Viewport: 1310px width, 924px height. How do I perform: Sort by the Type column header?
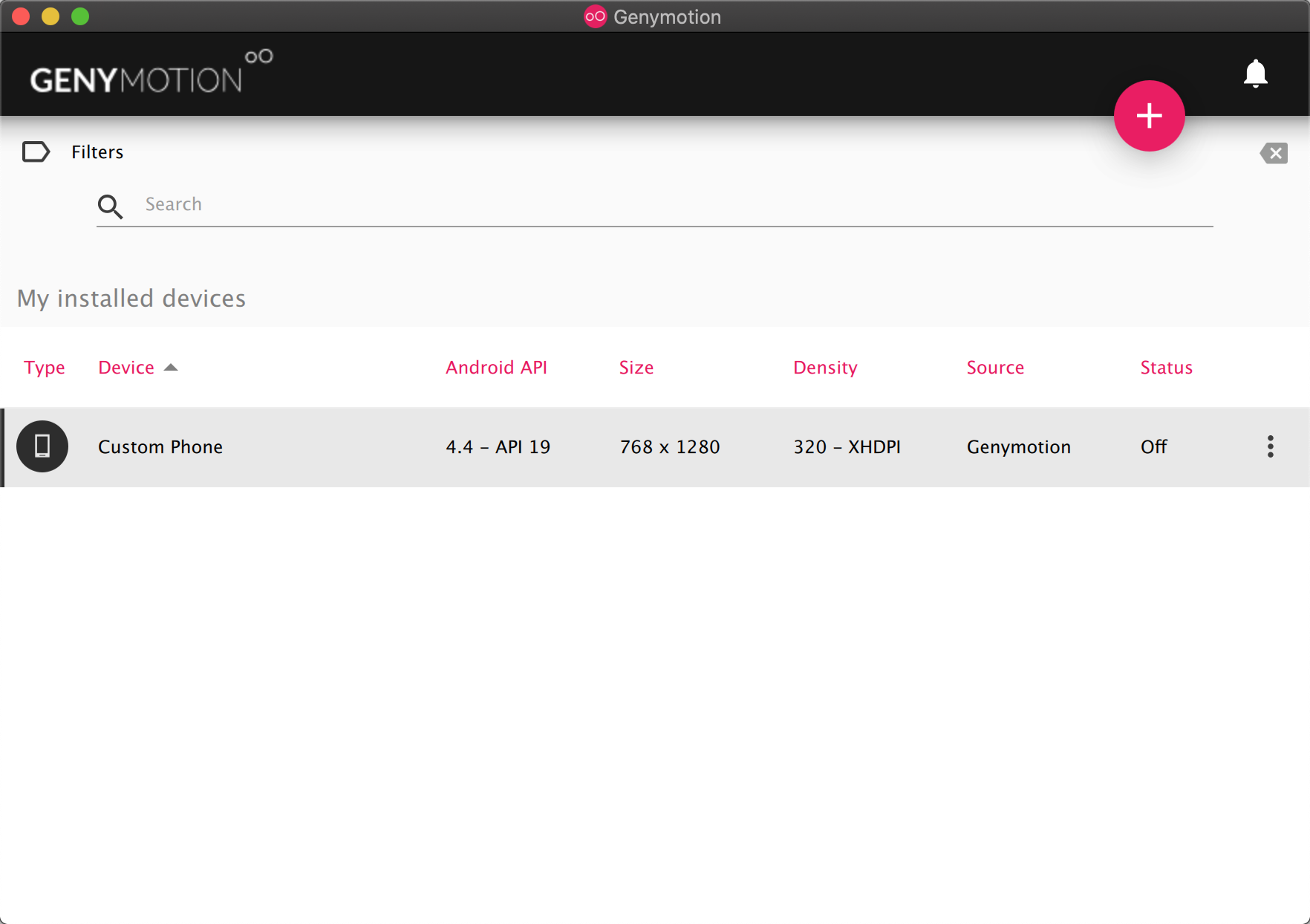44,368
